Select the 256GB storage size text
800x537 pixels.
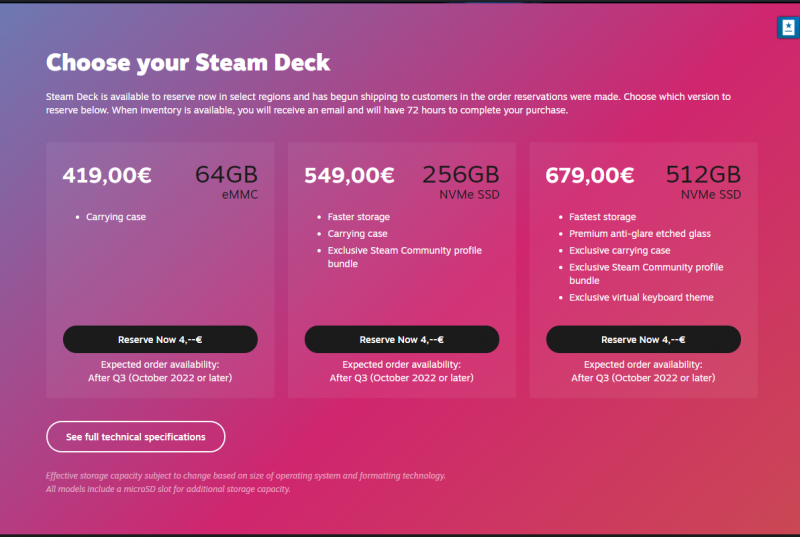[461, 175]
